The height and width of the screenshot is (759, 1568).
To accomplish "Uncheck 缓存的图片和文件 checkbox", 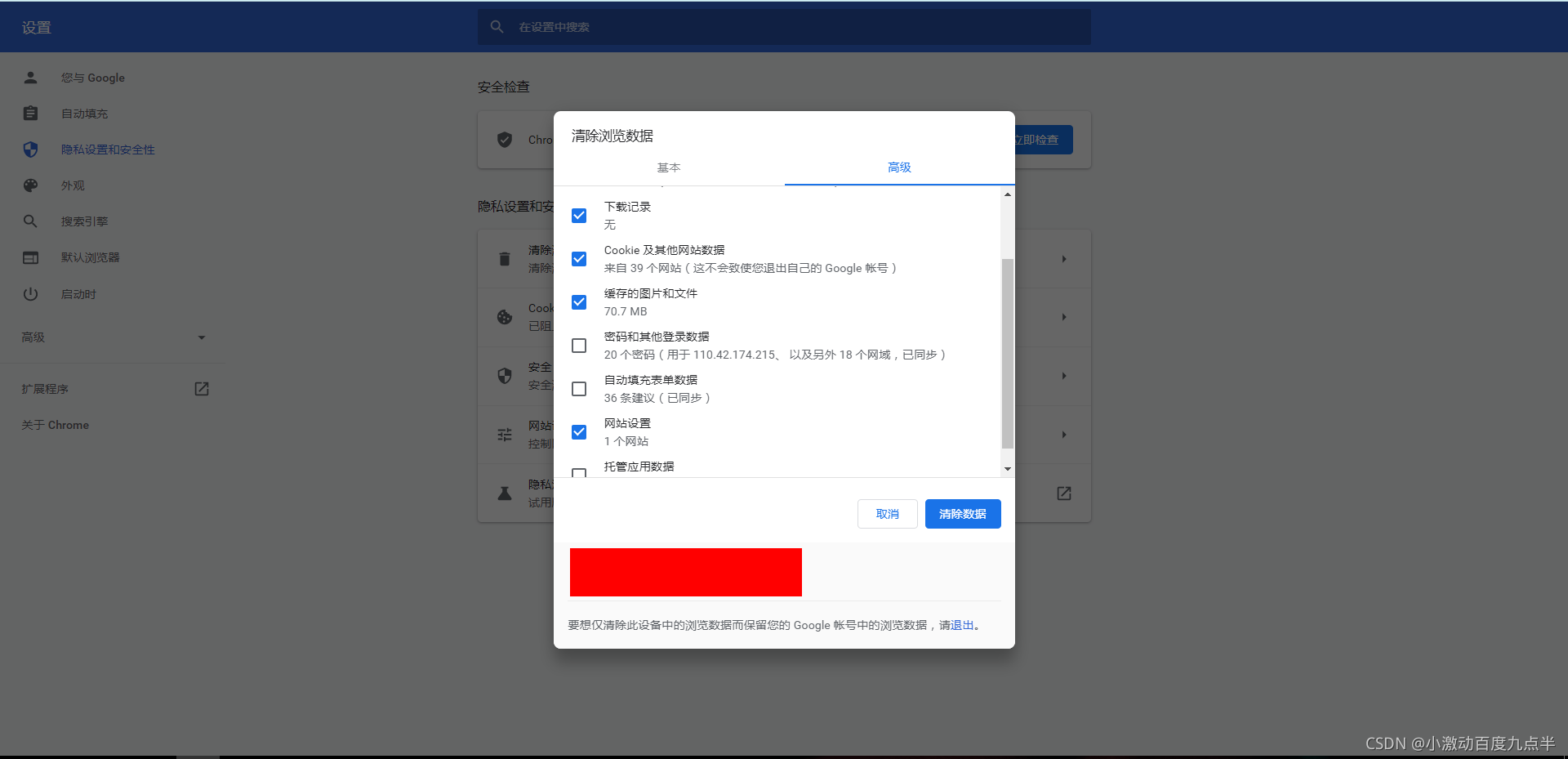I will tap(579, 302).
